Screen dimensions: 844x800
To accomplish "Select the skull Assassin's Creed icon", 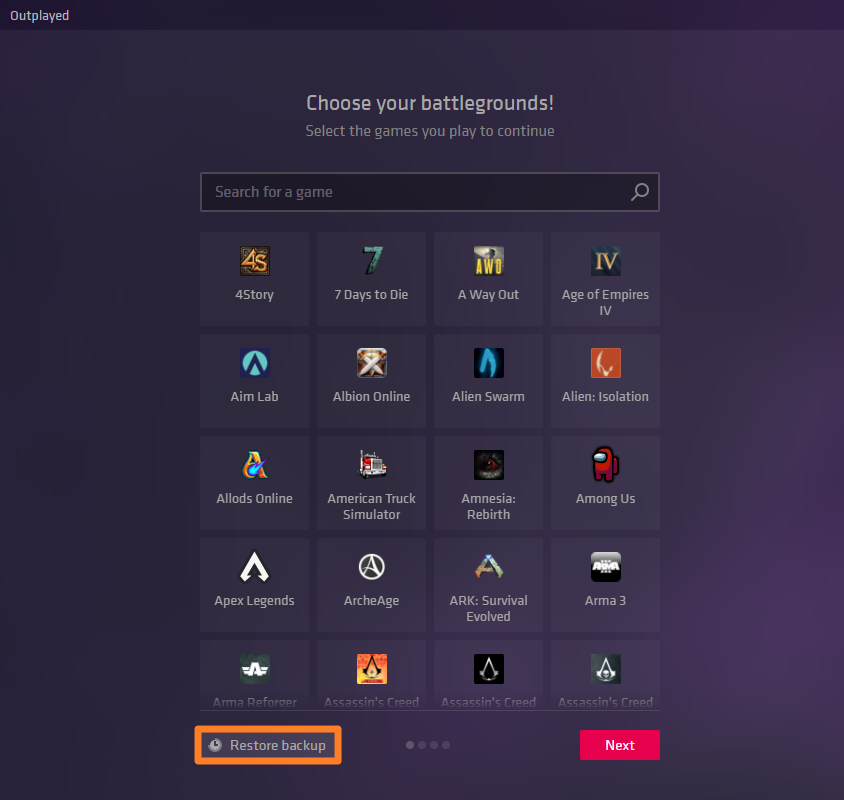I will 606,669.
